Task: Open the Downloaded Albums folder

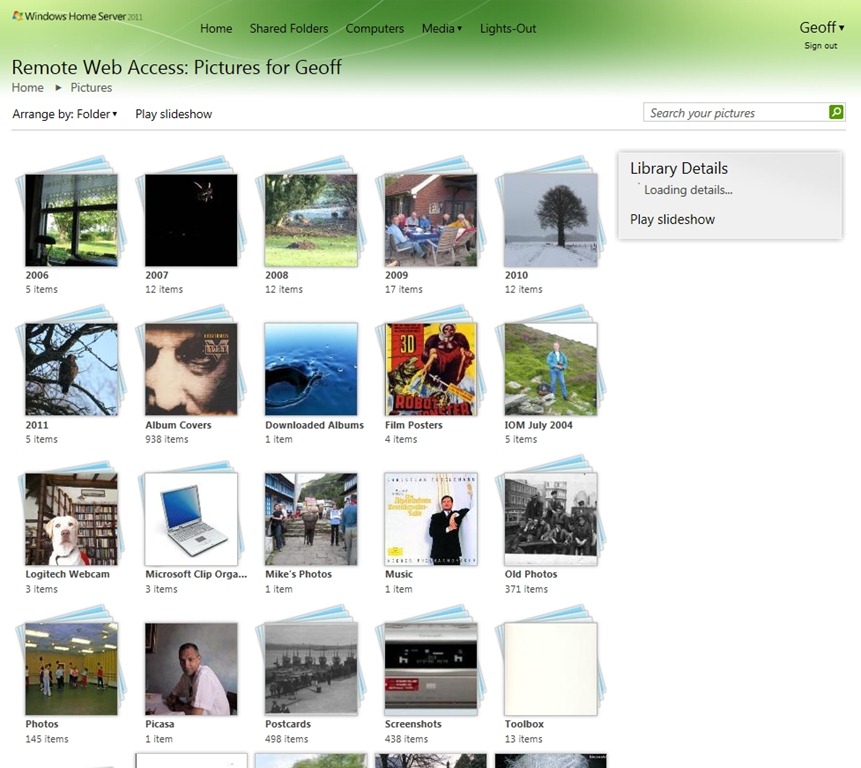Action: pyautogui.click(x=311, y=369)
